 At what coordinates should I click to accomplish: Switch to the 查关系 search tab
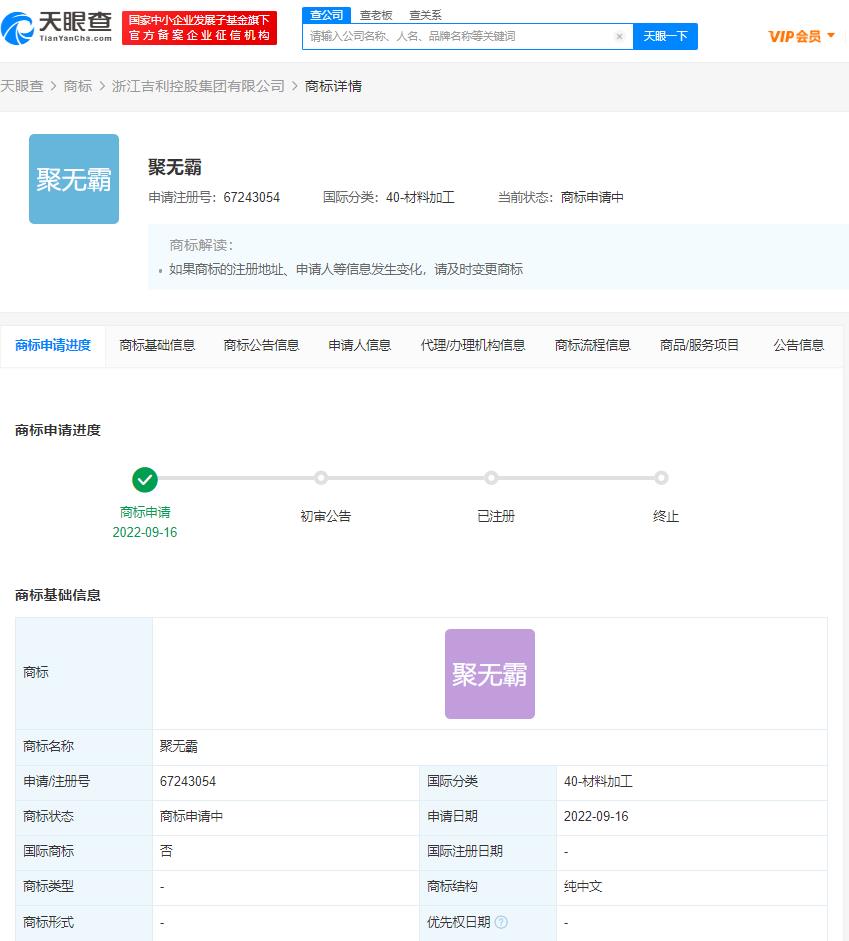[425, 15]
